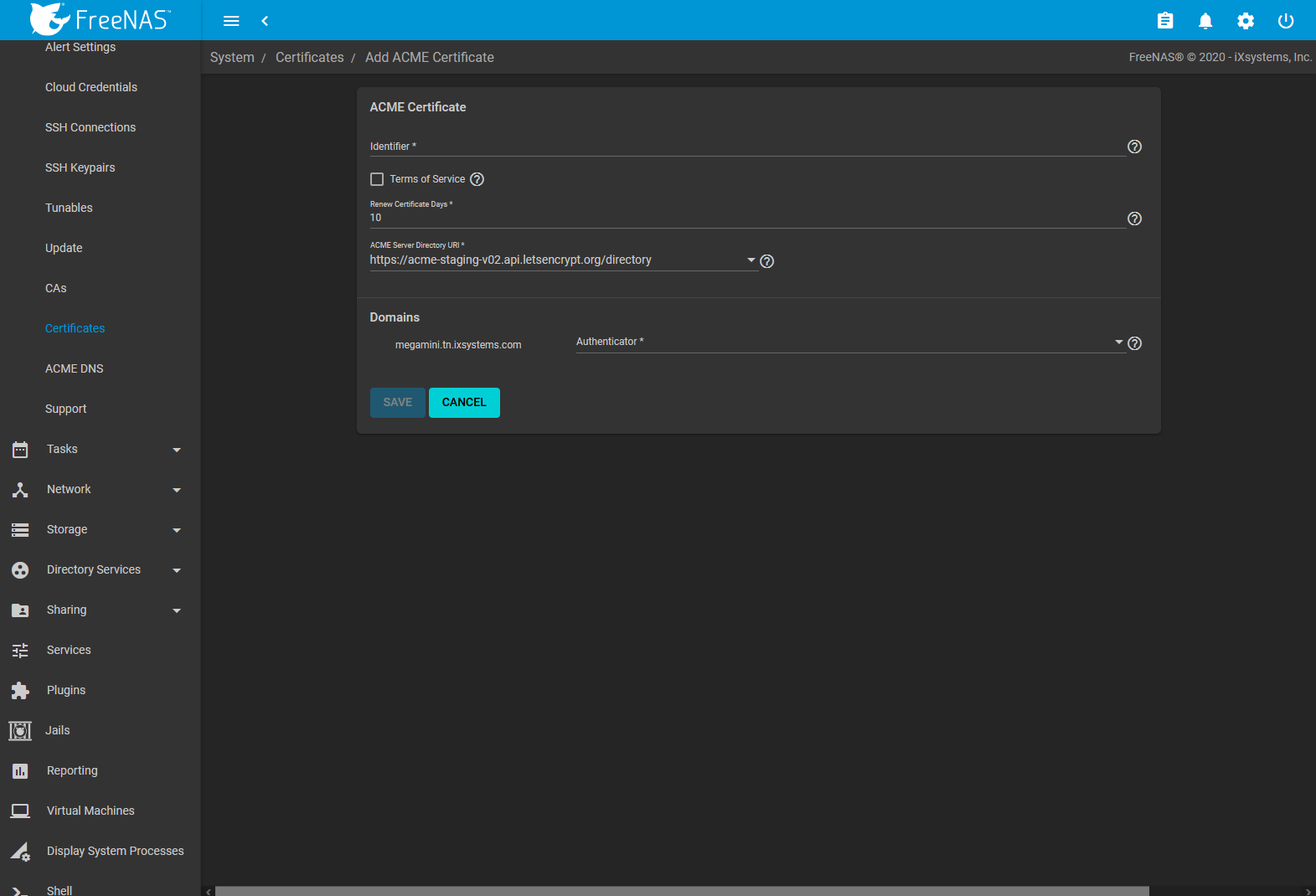Open the settings gear icon
This screenshot has height=896, width=1316.
point(1246,21)
